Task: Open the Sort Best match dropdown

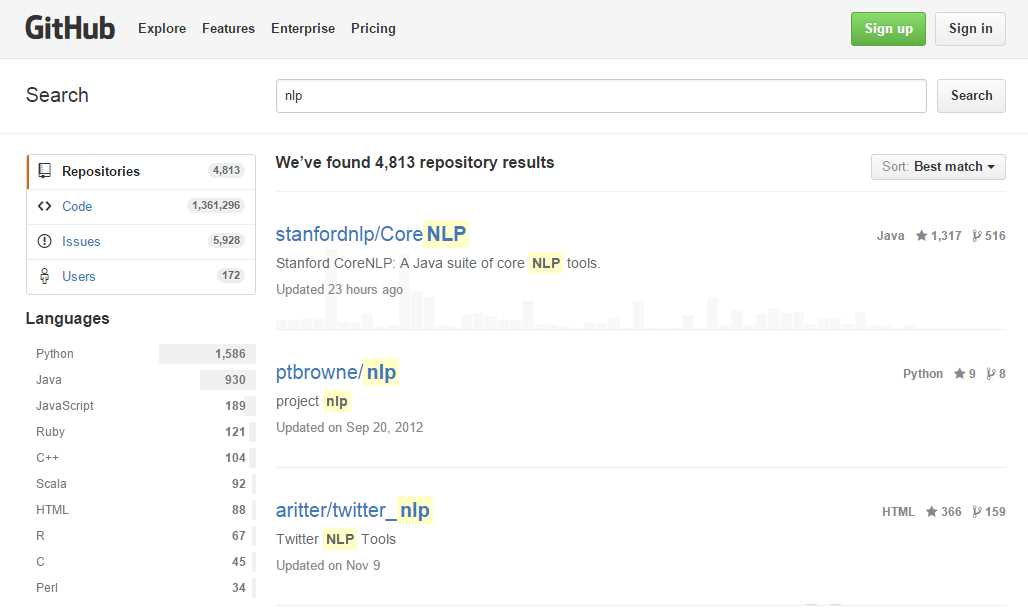Action: 937,167
